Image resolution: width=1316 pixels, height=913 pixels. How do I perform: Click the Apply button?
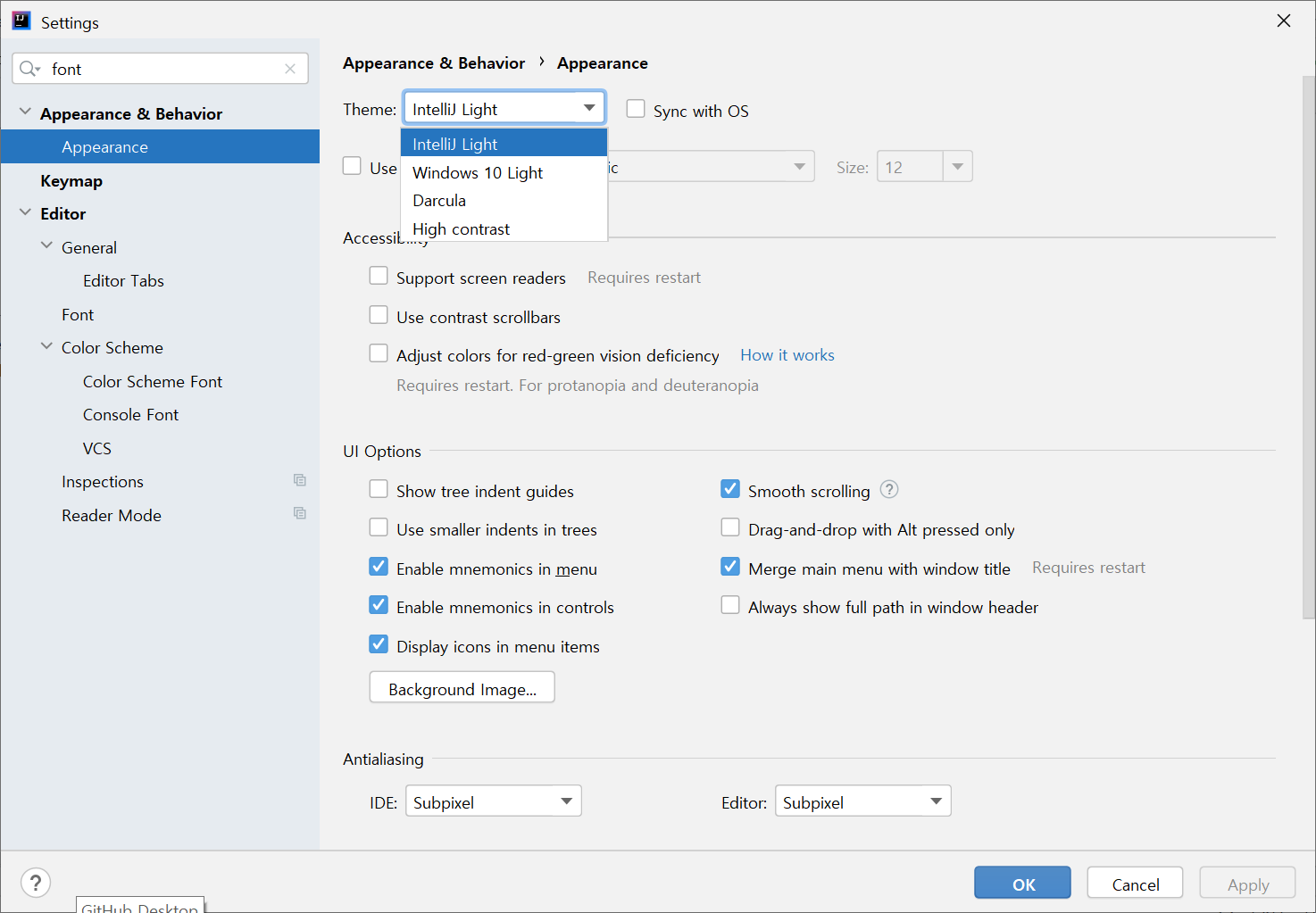[1247, 883]
